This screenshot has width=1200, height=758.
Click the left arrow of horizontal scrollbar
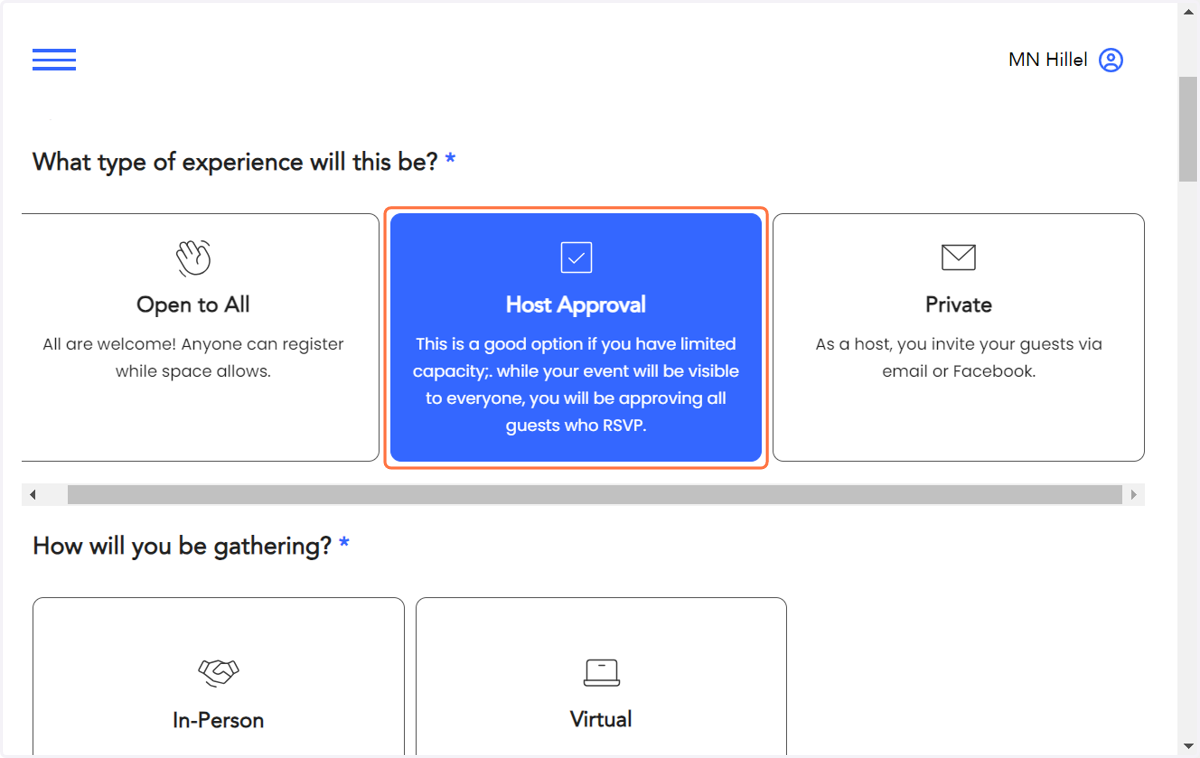point(33,495)
